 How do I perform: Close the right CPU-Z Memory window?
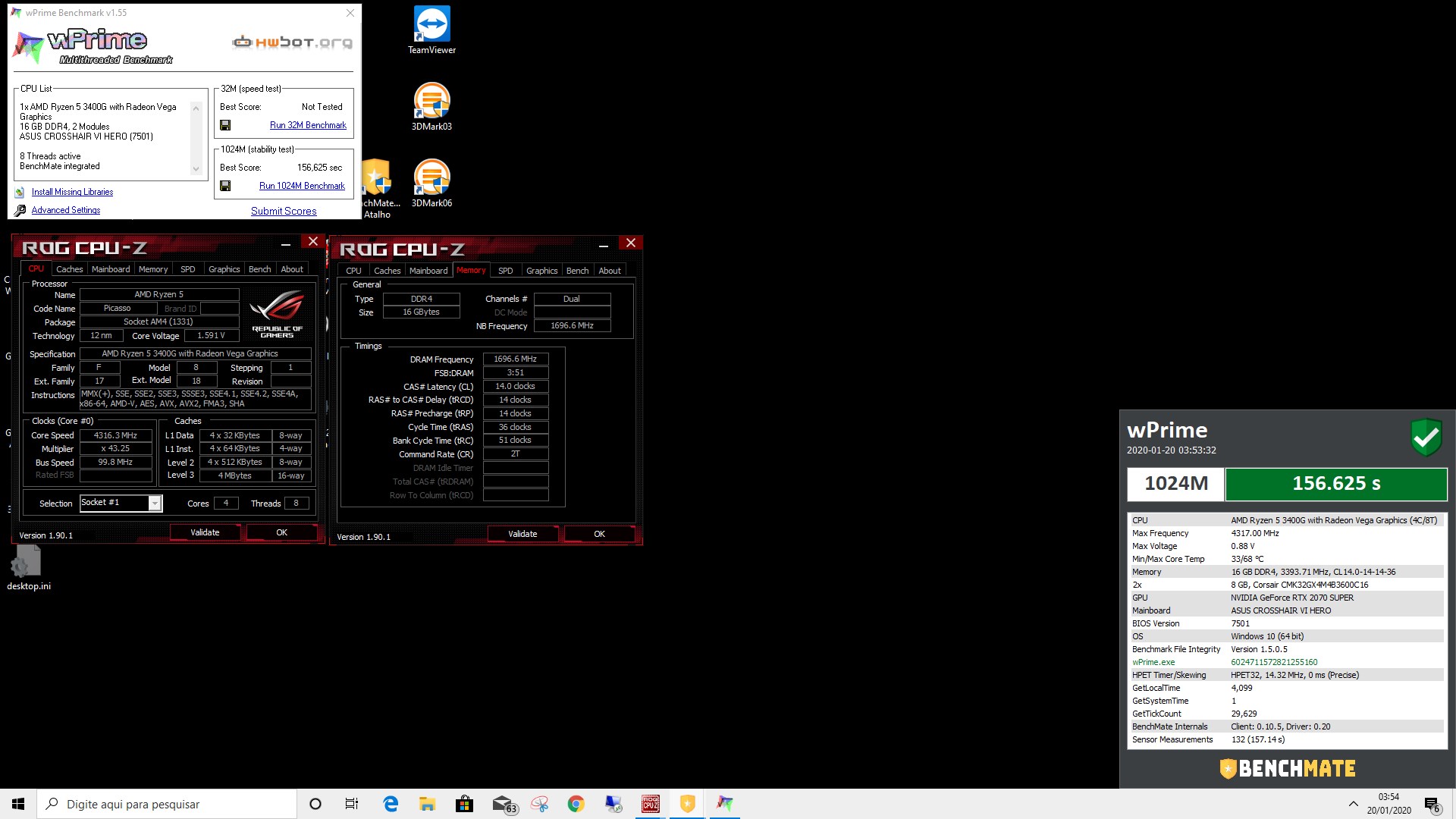630,243
